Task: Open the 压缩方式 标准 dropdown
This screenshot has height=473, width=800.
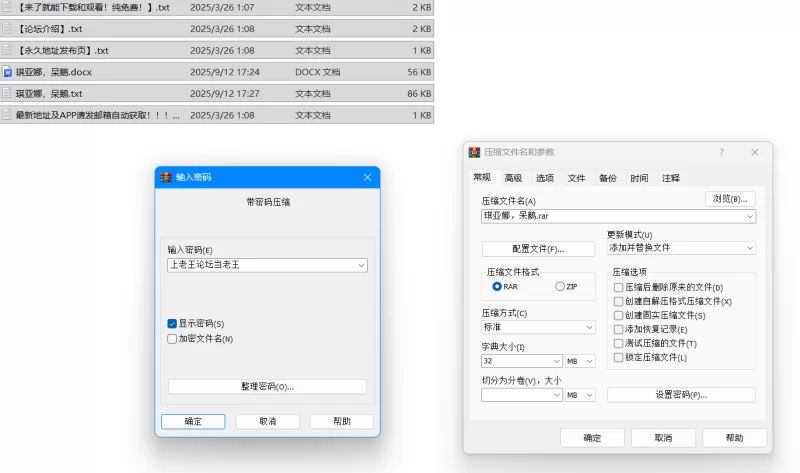Action: pos(538,327)
